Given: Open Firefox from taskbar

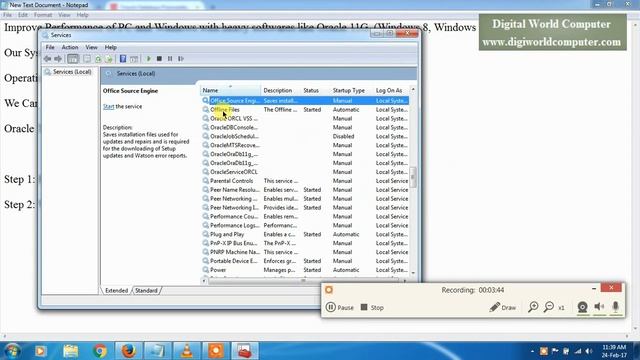Looking at the screenshot, I should point(128,351).
